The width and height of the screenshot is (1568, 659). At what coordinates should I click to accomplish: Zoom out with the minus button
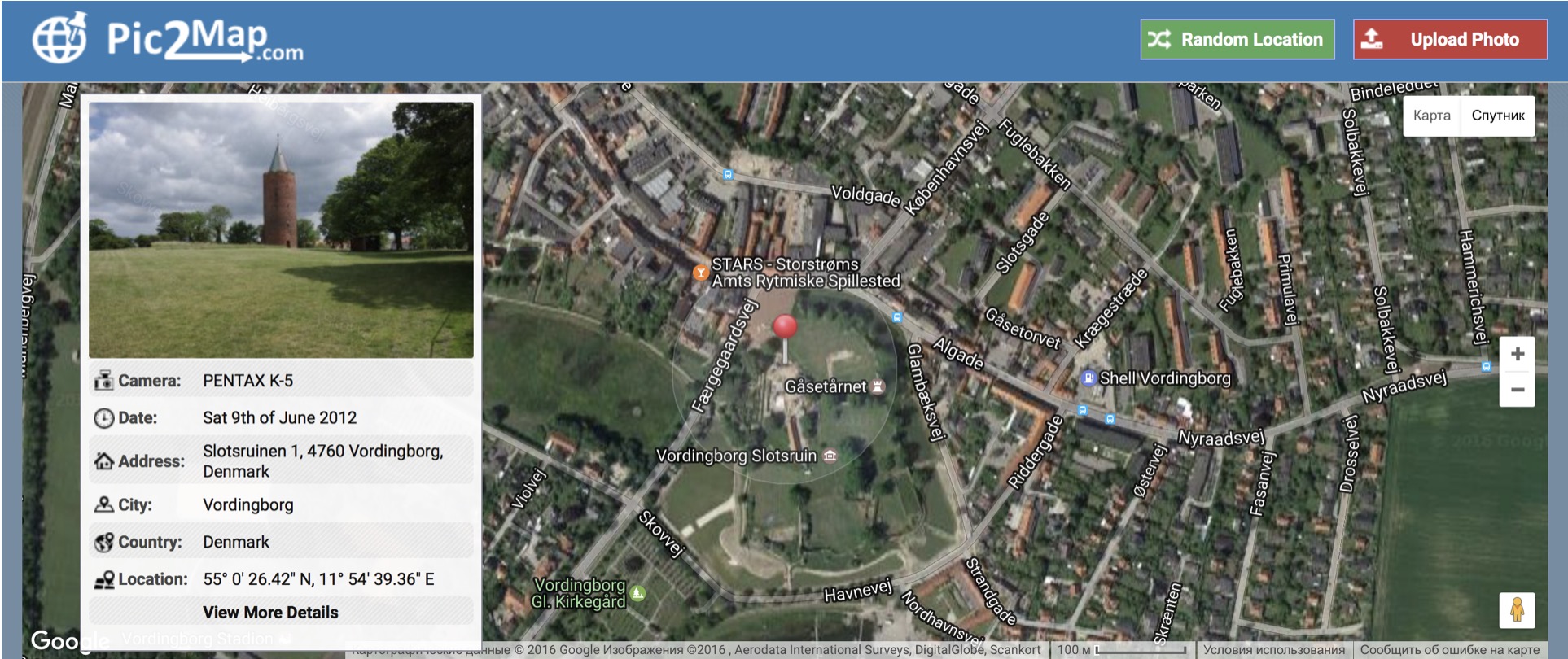point(1517,390)
